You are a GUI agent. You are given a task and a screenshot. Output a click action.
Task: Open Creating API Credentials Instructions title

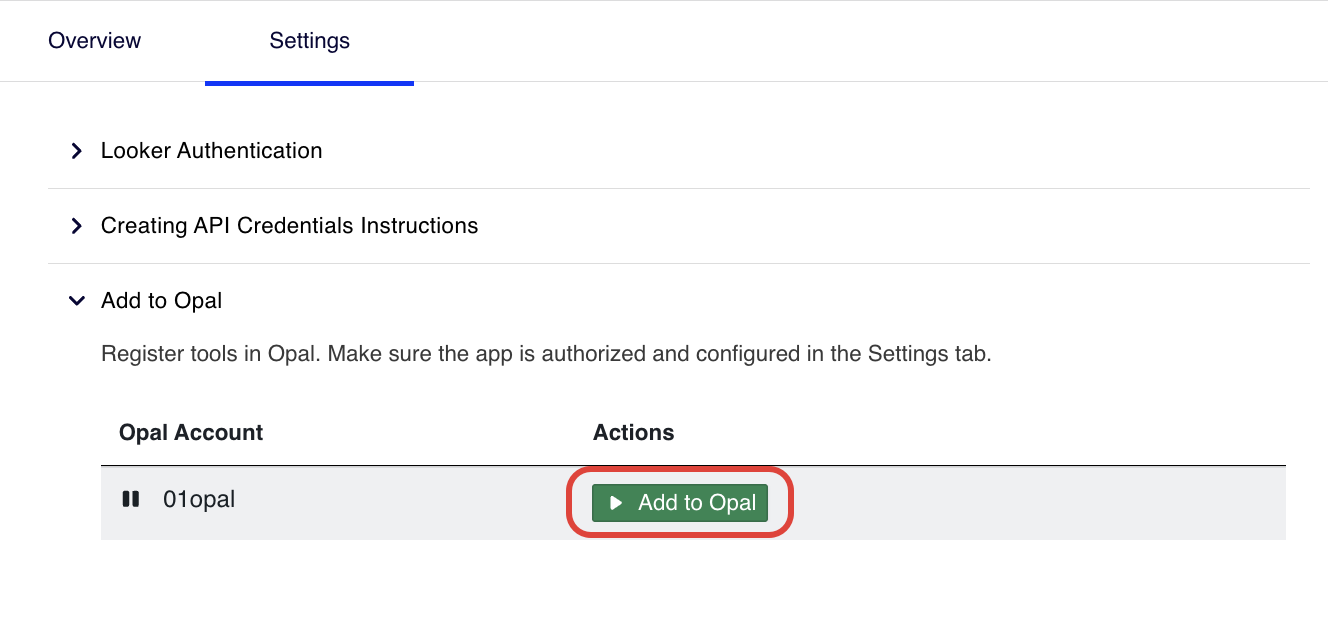tap(290, 226)
